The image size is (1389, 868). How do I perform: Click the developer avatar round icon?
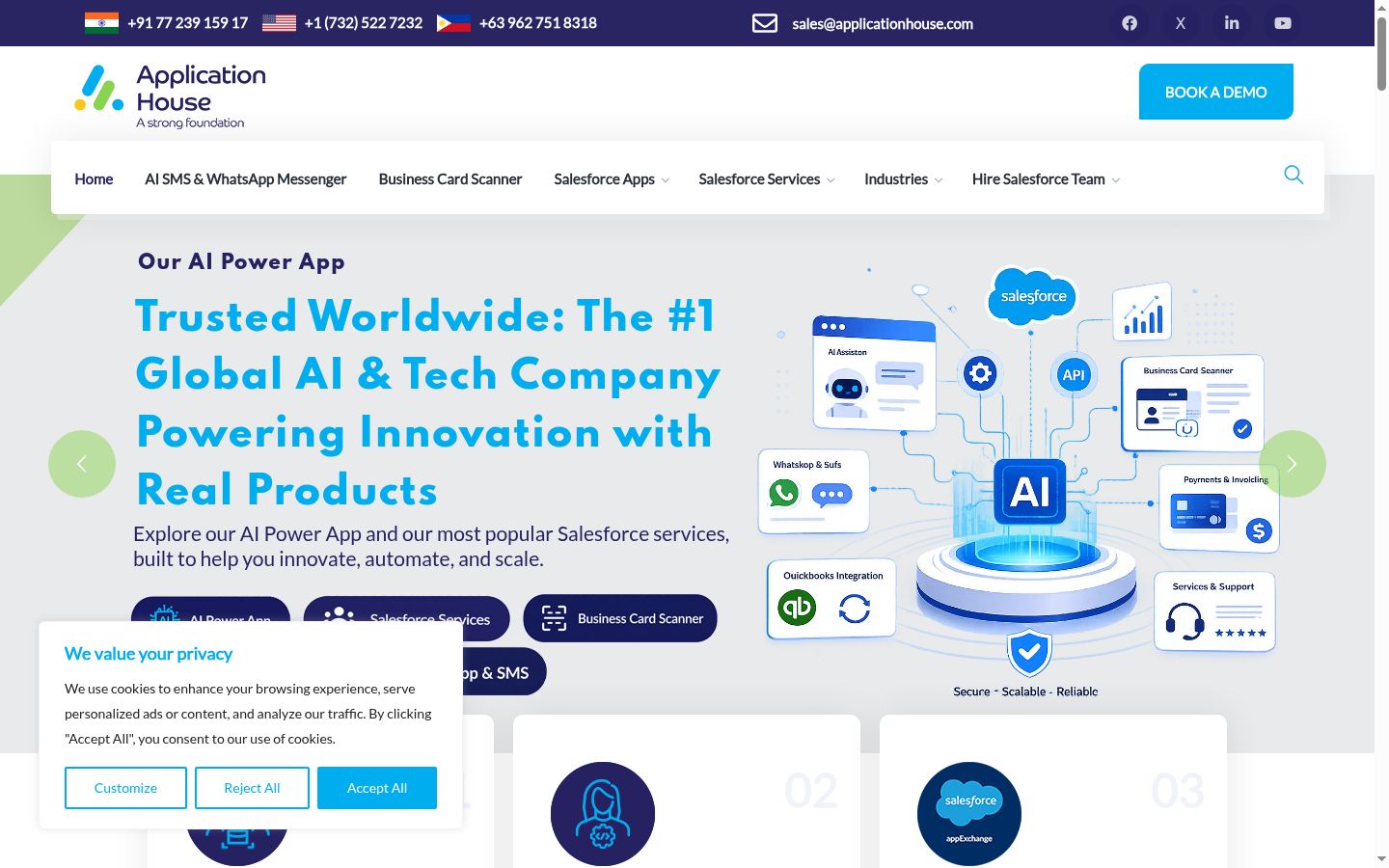(603, 814)
